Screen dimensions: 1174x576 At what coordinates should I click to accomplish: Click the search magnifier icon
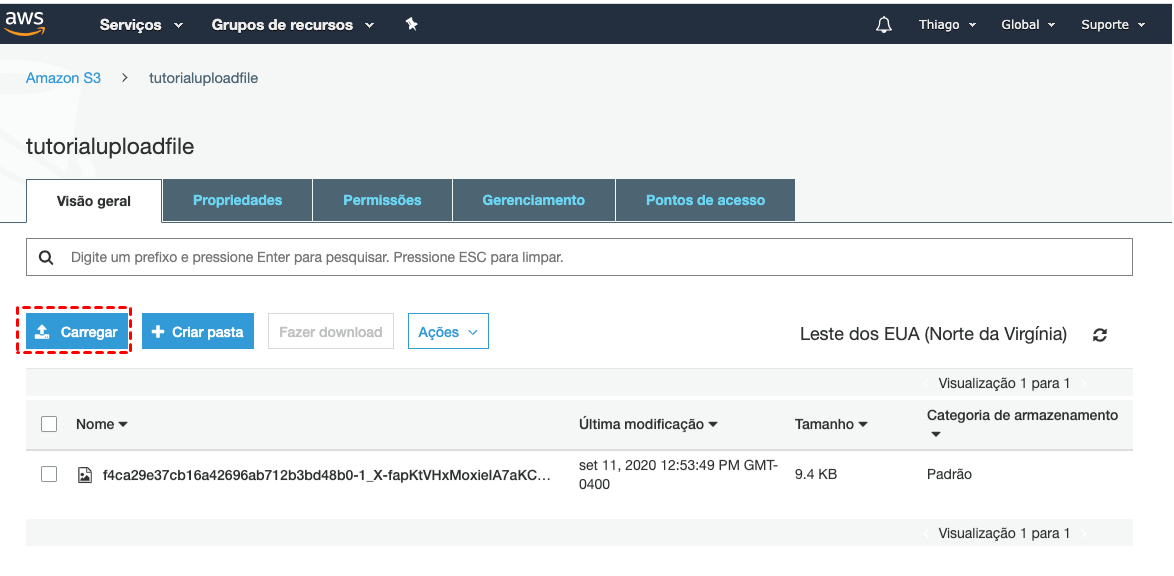coord(46,258)
